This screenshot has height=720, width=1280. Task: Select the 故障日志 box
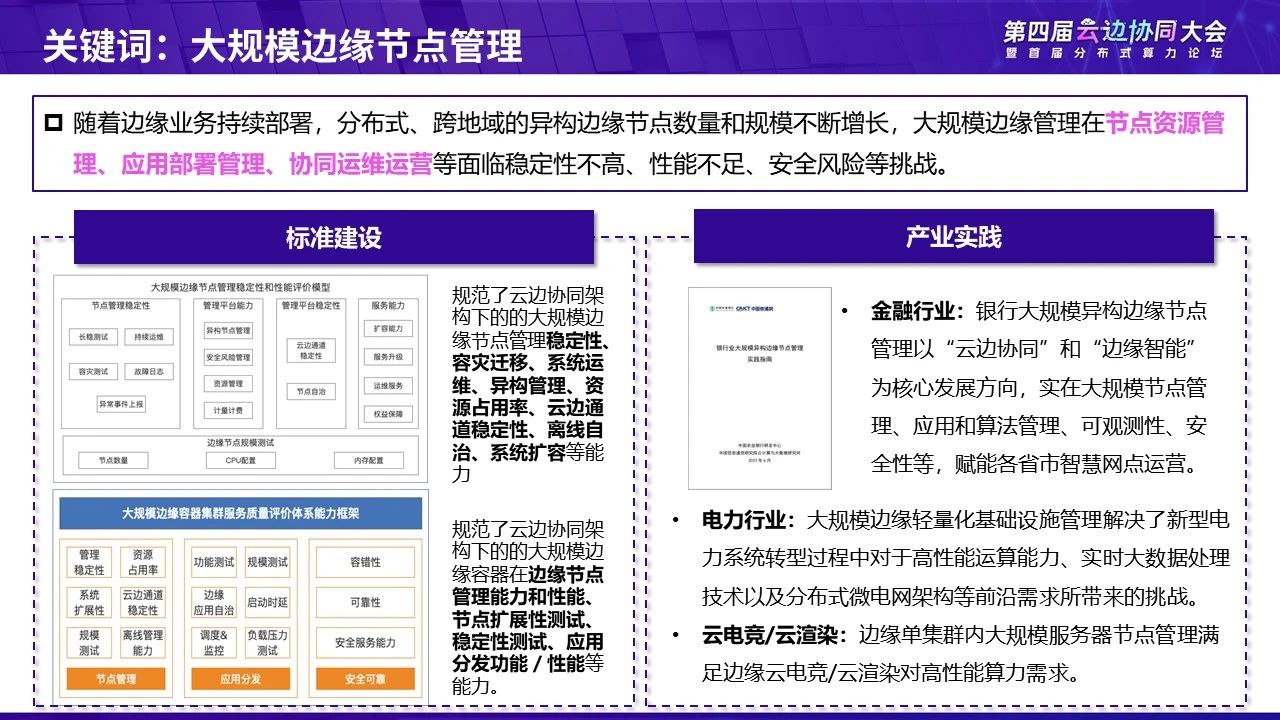coord(149,371)
